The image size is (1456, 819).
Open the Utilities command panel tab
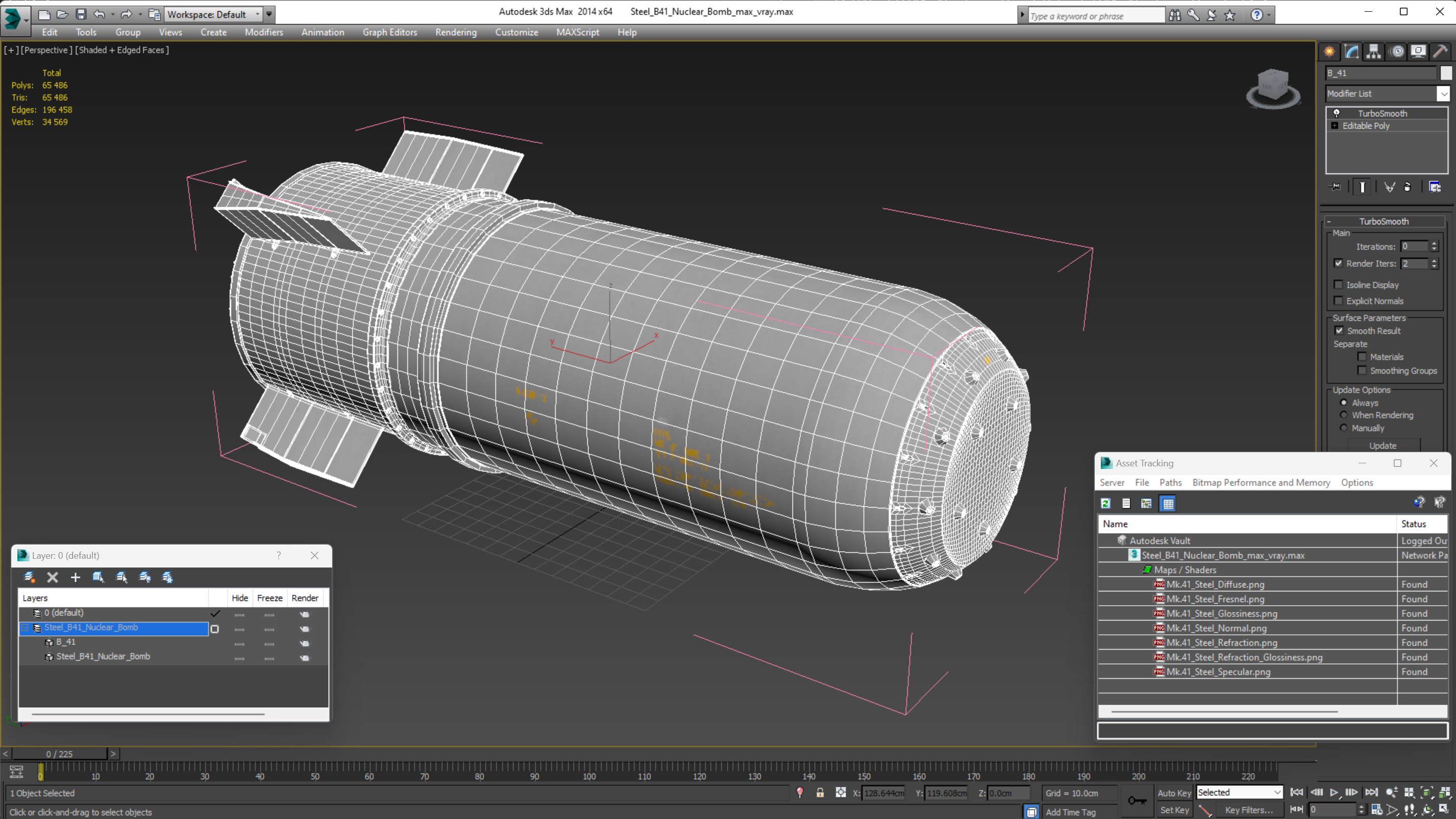pos(1440,52)
